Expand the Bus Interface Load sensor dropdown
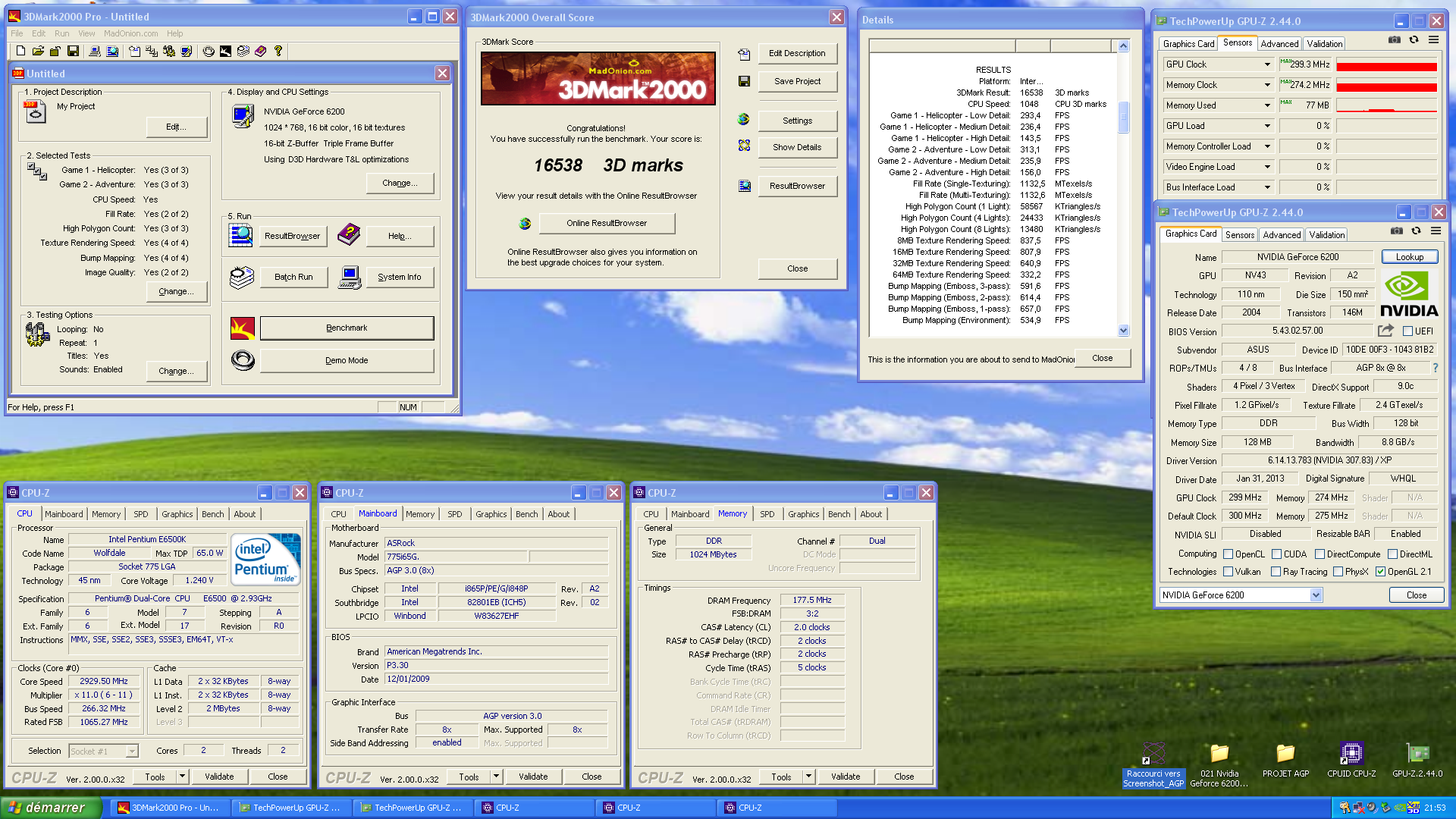Image resolution: width=1456 pixels, height=819 pixels. click(1267, 187)
